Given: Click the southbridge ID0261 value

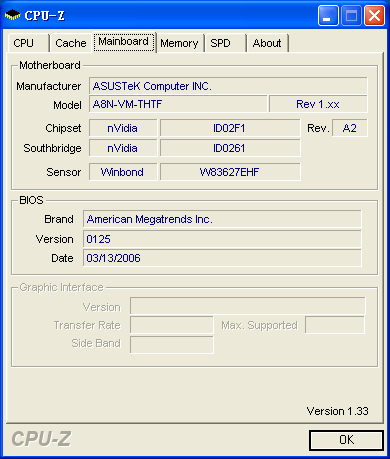Looking at the screenshot, I should coord(230,148).
